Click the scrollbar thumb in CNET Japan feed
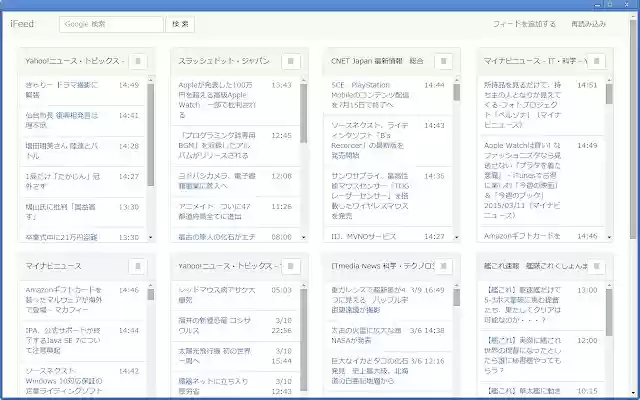The width and height of the screenshot is (640, 400). 456,93
